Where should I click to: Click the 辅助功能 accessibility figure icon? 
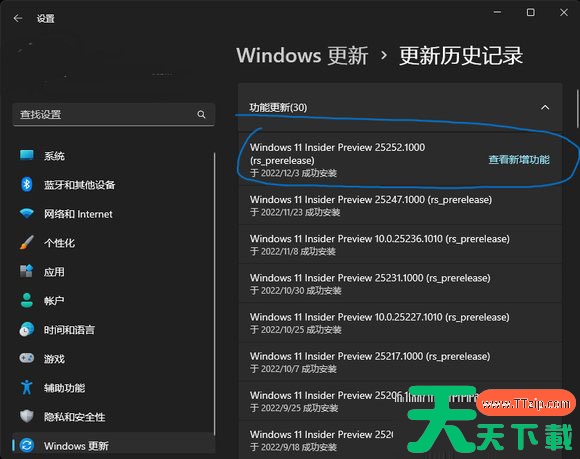(x=27, y=387)
